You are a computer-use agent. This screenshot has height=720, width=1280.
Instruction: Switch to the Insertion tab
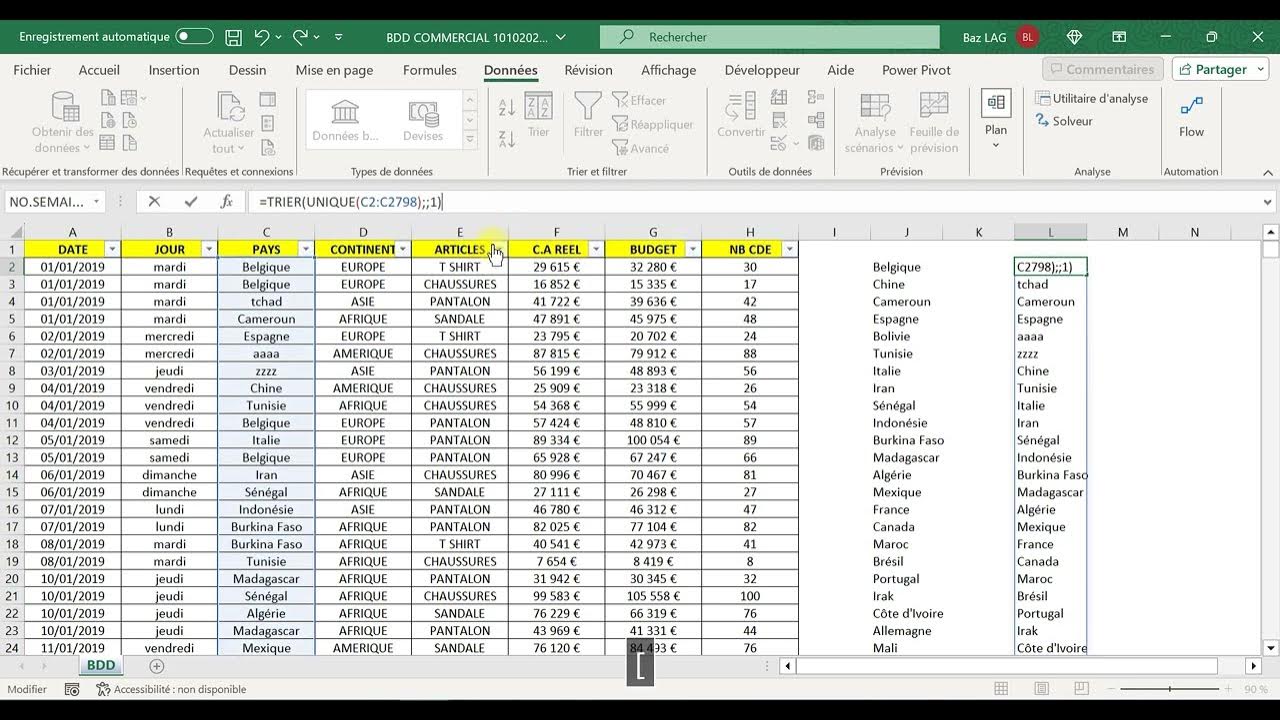(174, 70)
